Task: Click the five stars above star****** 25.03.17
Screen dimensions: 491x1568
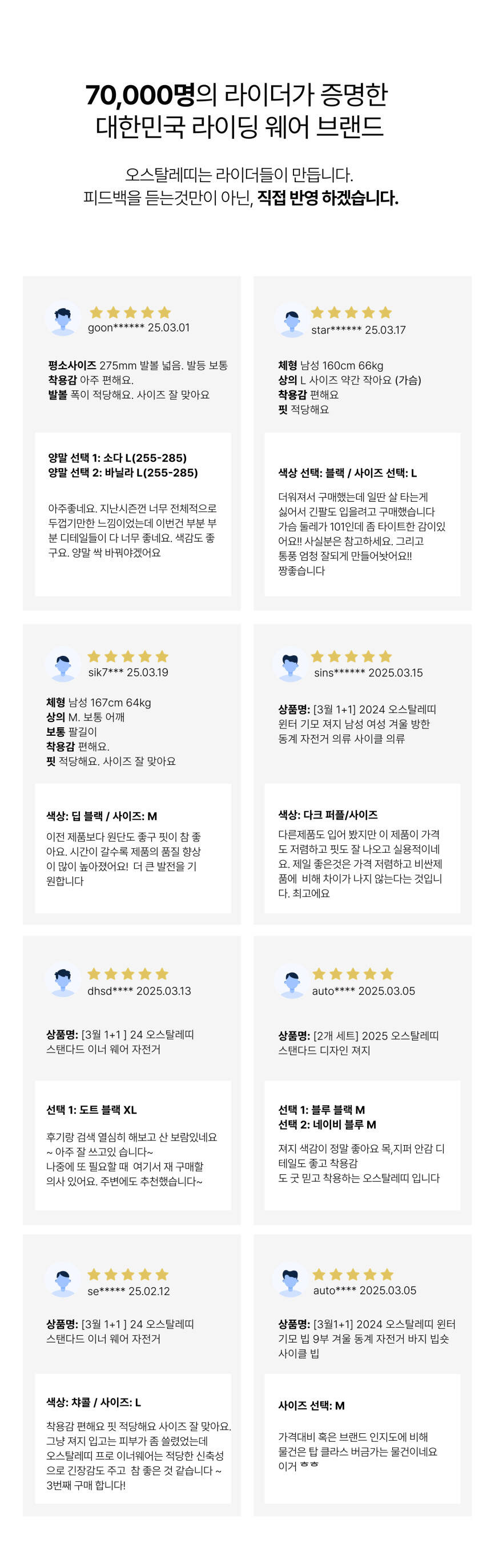Action: [x=352, y=313]
